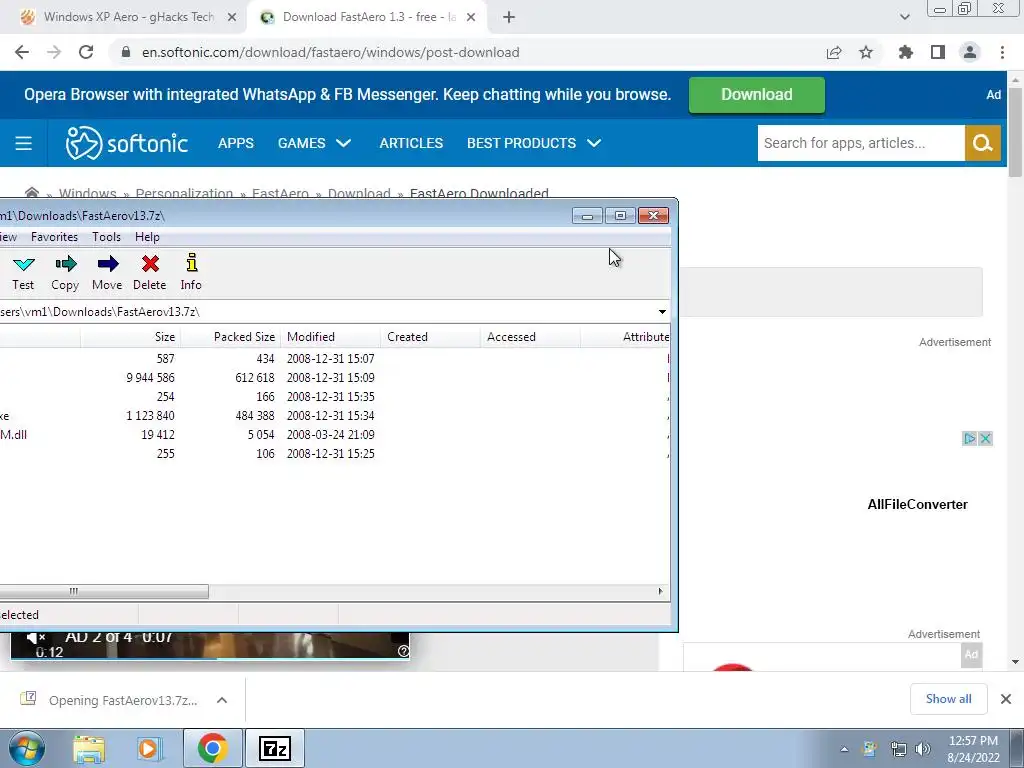Click Softonic logo
The image size is (1024, 768).
(127, 143)
